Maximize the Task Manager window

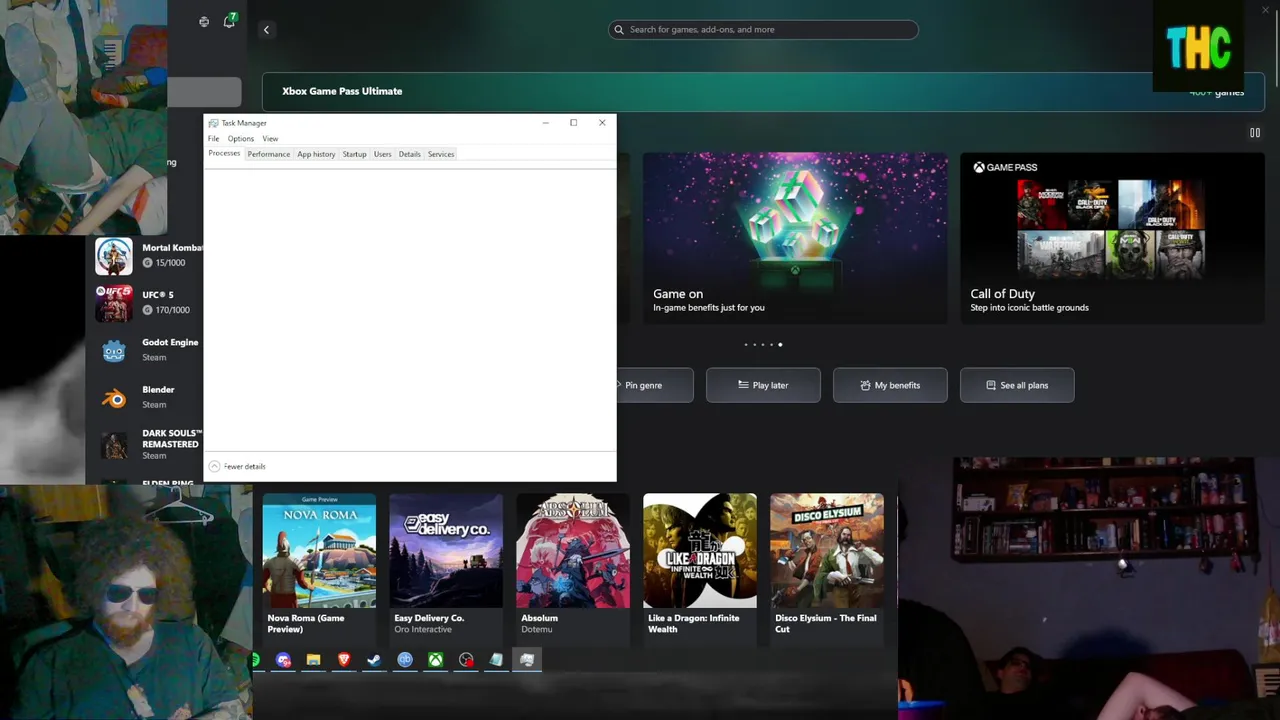[573, 123]
